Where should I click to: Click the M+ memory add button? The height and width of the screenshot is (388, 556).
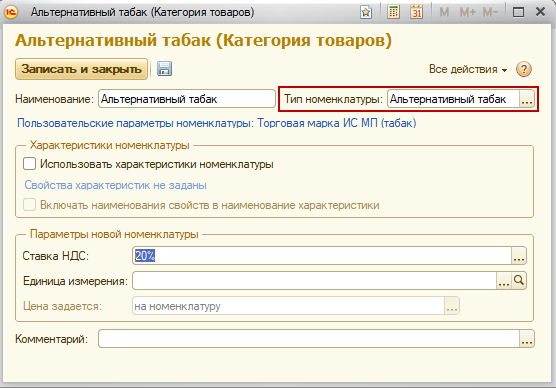tap(467, 12)
